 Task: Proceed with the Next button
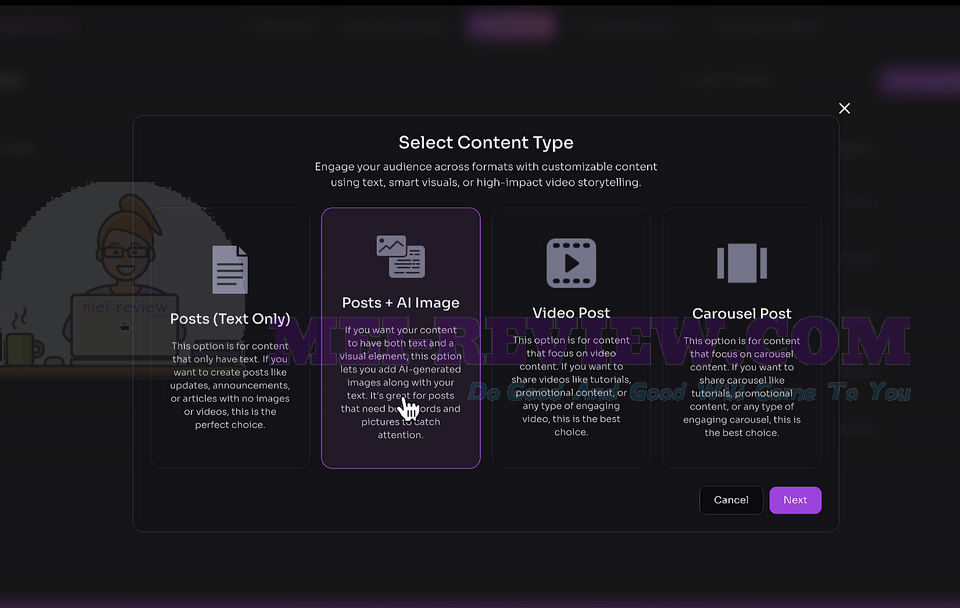point(795,500)
